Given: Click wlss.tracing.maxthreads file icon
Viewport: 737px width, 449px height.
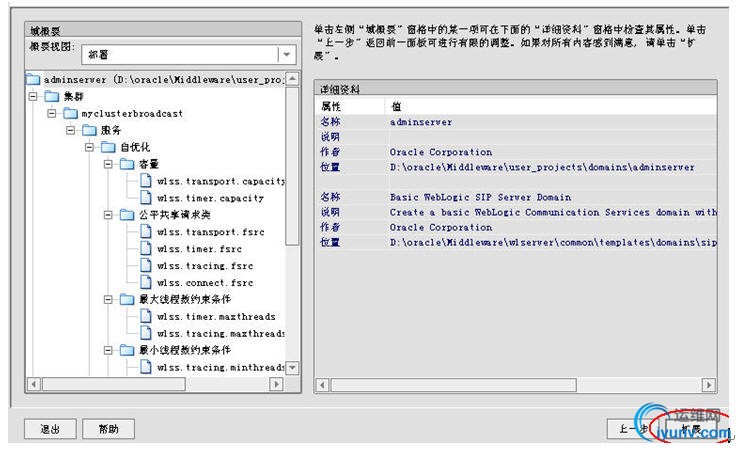Looking at the screenshot, I should point(146,333).
